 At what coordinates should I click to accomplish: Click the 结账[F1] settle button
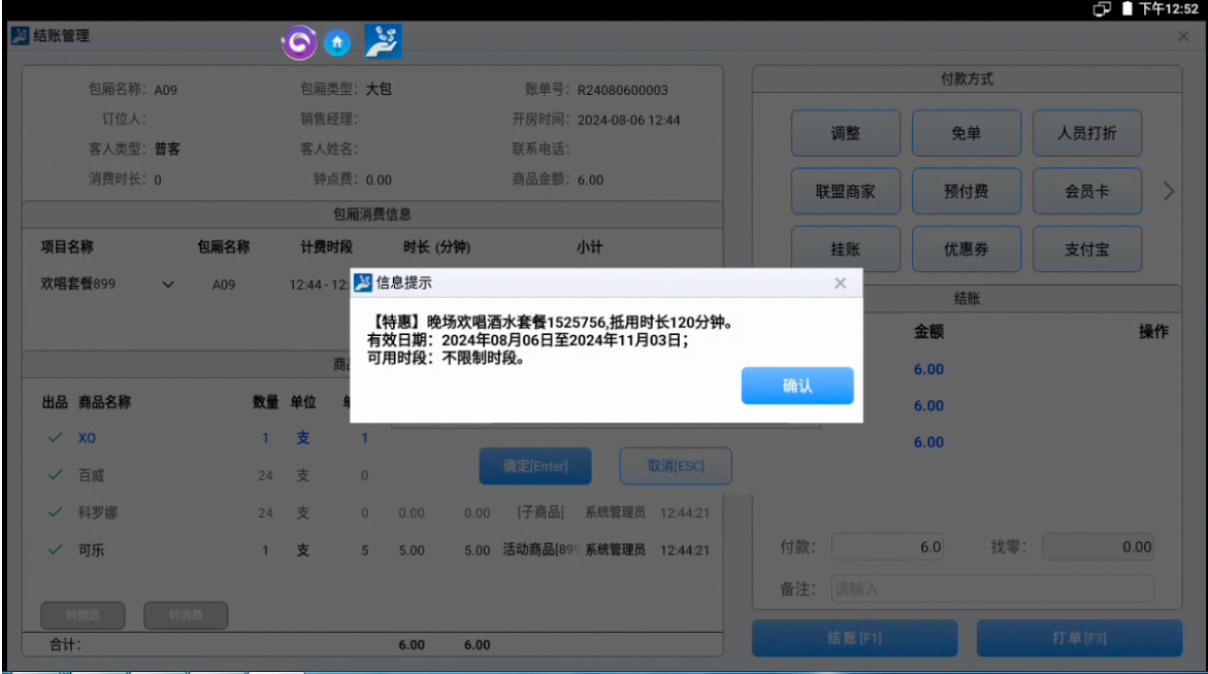click(x=854, y=637)
